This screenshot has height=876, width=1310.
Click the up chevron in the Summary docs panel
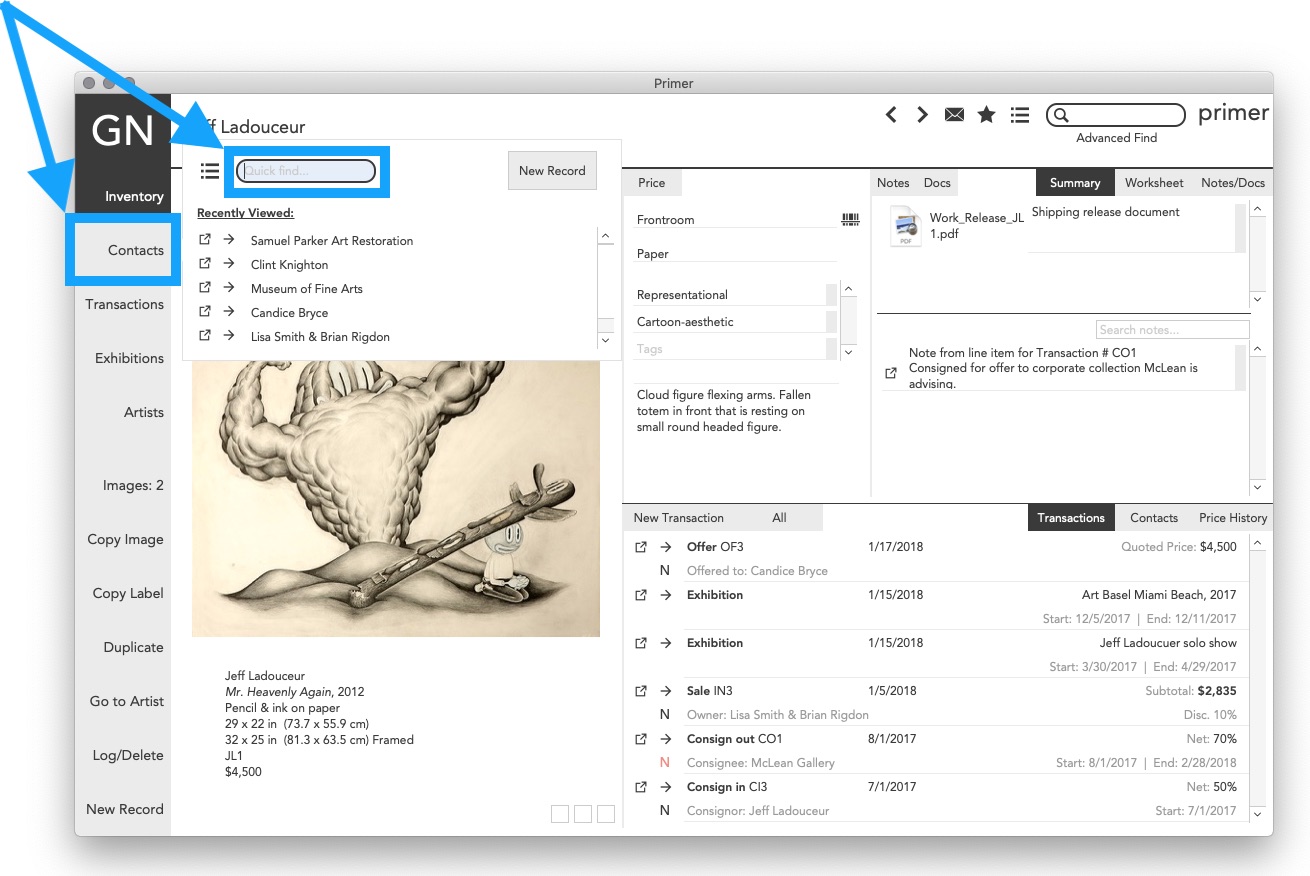1257,208
